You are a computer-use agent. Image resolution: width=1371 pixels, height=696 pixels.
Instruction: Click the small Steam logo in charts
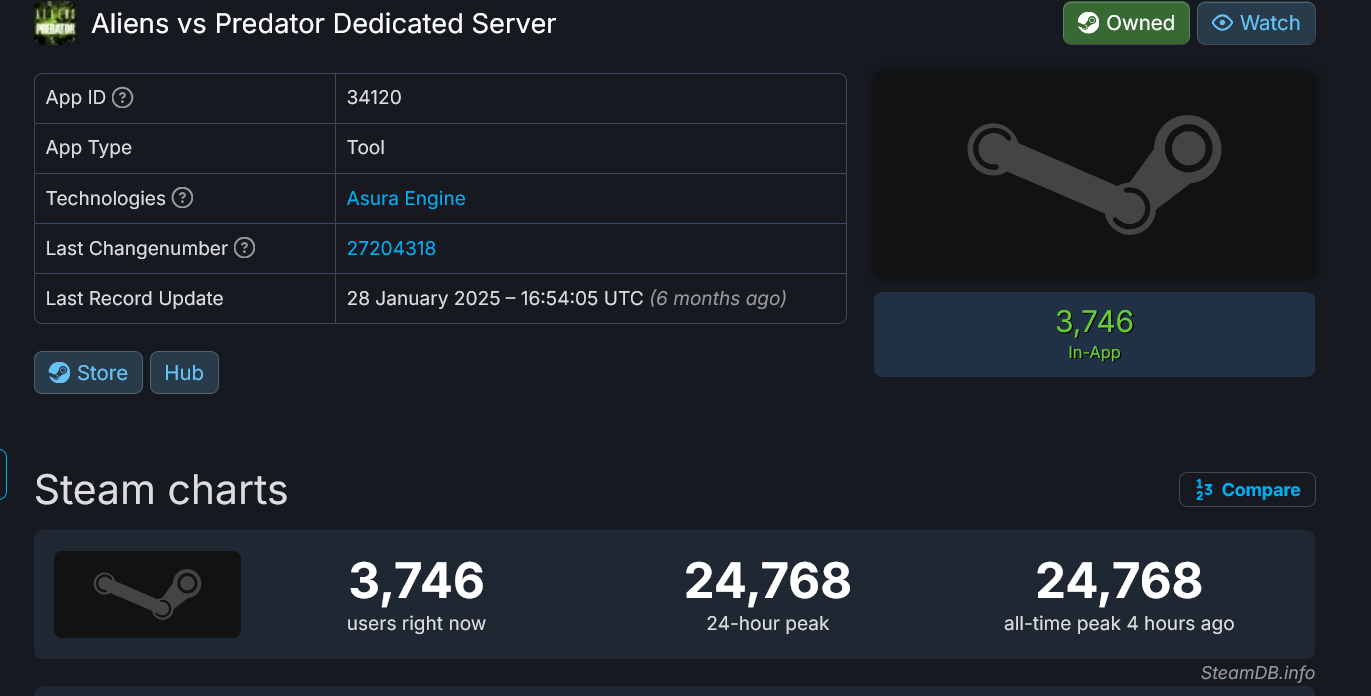(147, 594)
